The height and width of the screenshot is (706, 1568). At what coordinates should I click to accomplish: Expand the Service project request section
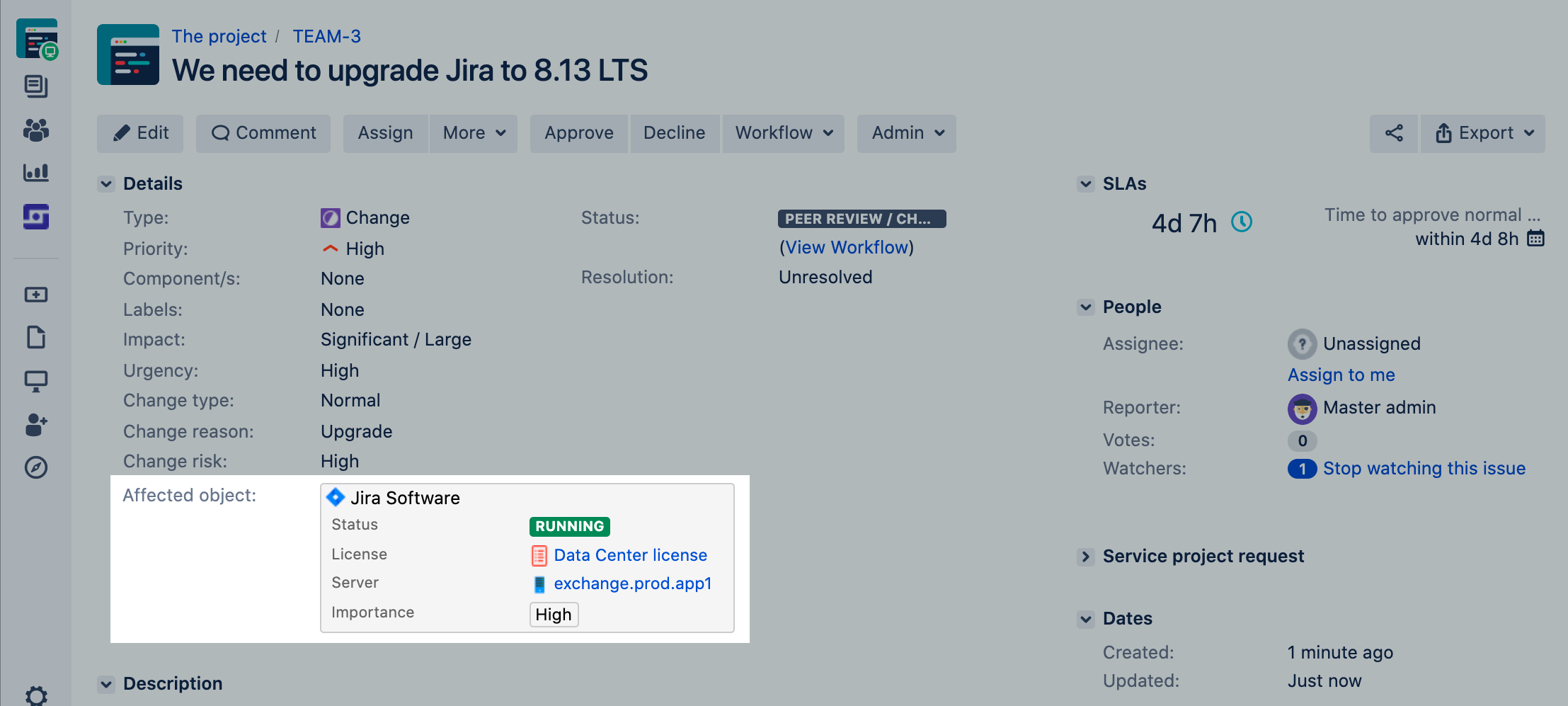(1085, 557)
